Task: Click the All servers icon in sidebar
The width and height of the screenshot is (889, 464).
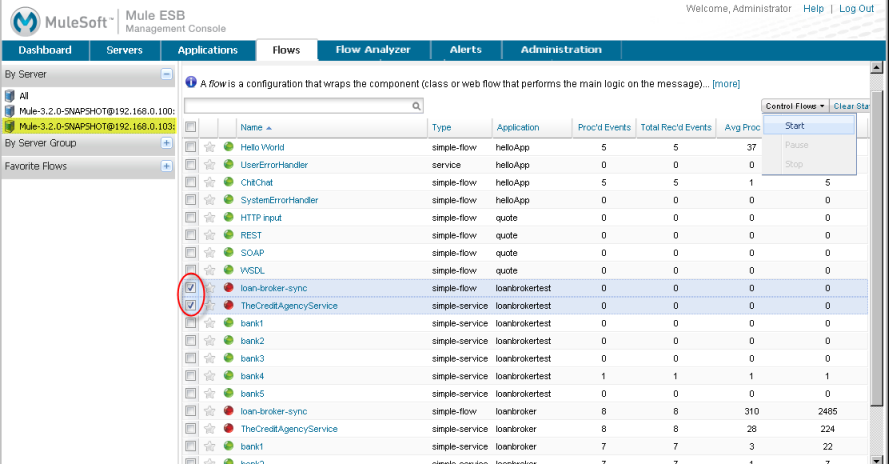Action: 10,96
